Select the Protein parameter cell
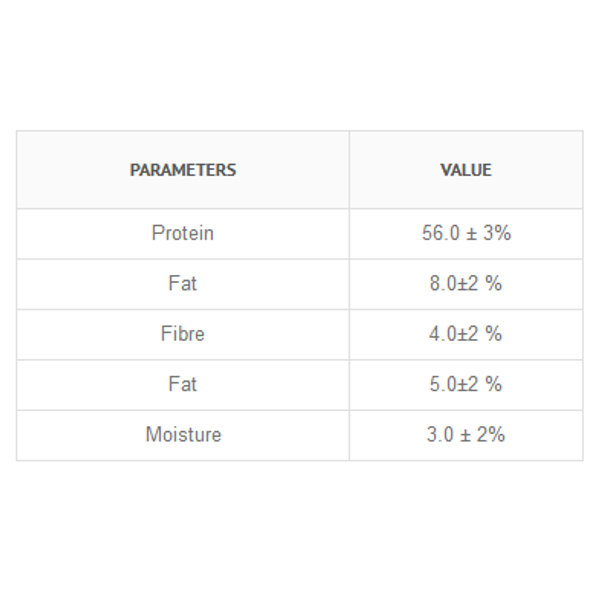Image resolution: width=600 pixels, height=600 pixels. tap(183, 234)
